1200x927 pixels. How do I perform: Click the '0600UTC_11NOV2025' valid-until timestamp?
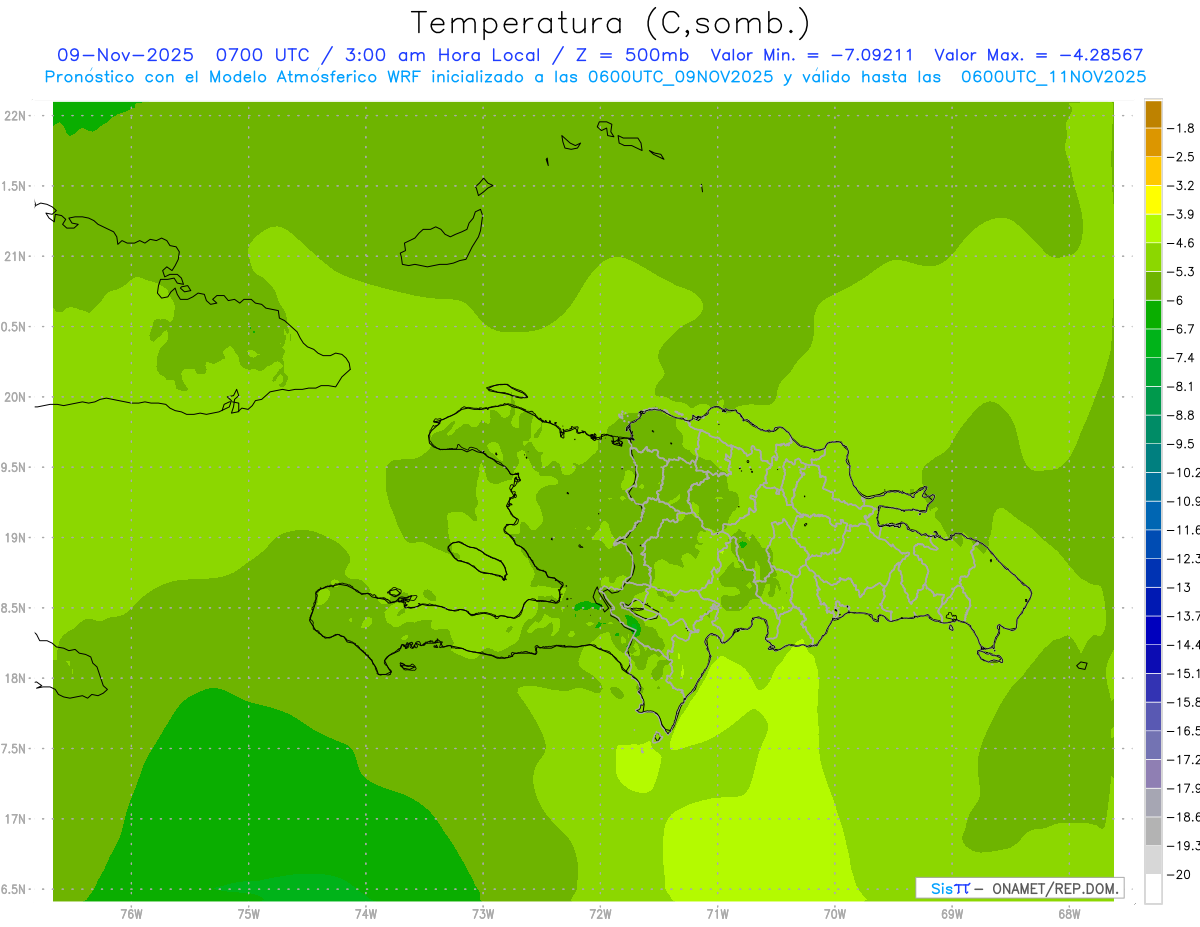pyautogui.click(x=1053, y=76)
